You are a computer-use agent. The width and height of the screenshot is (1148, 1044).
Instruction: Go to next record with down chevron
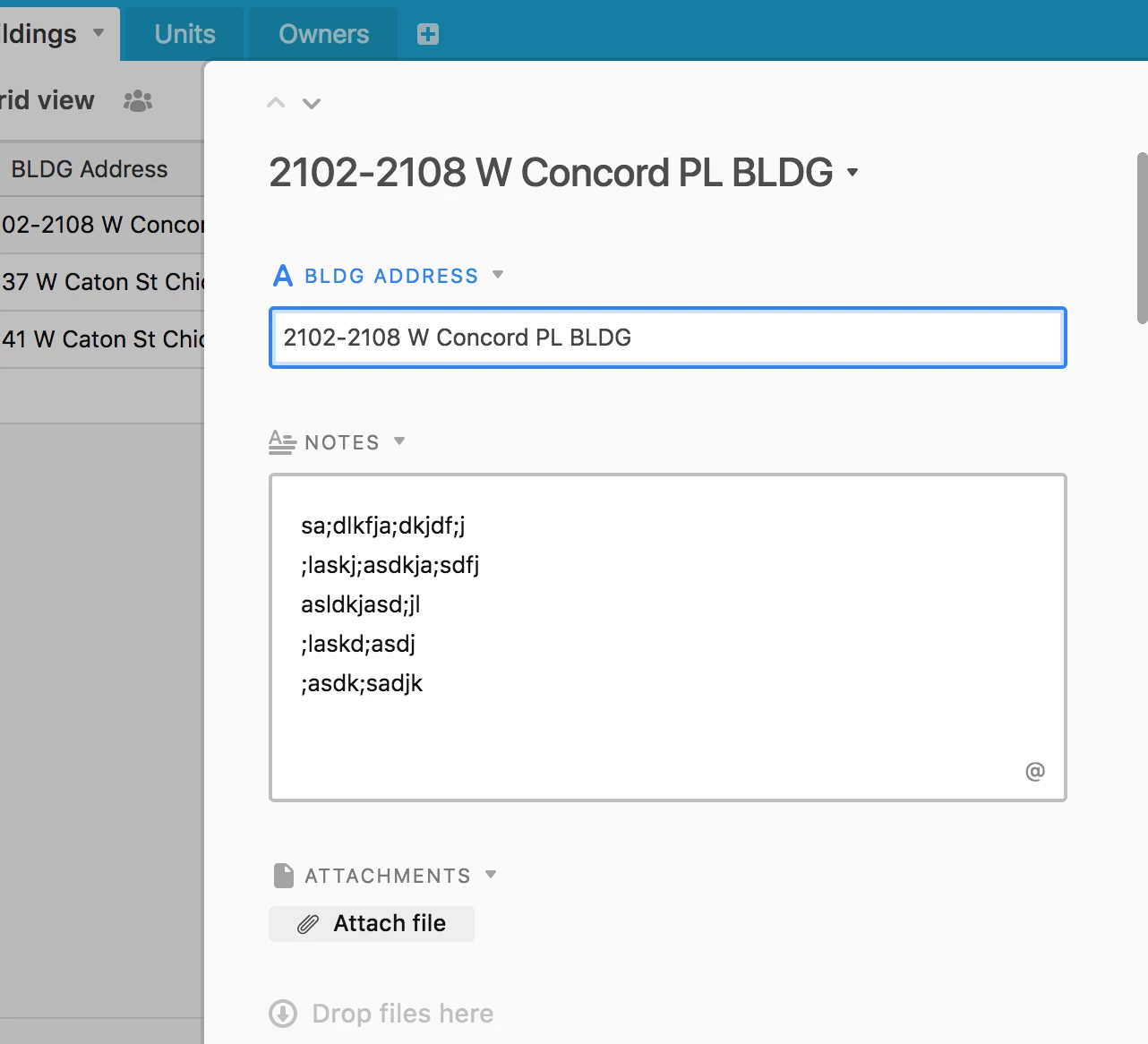312,103
